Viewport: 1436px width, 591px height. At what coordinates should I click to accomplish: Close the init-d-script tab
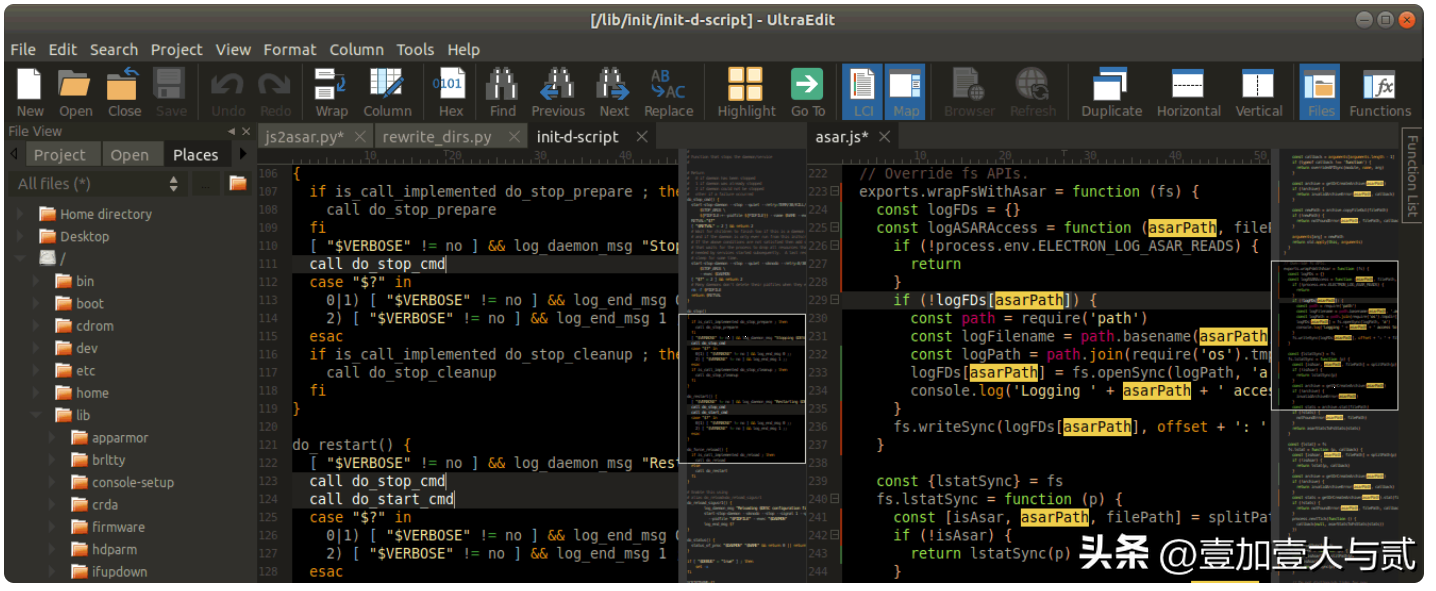pyautogui.click(x=642, y=137)
